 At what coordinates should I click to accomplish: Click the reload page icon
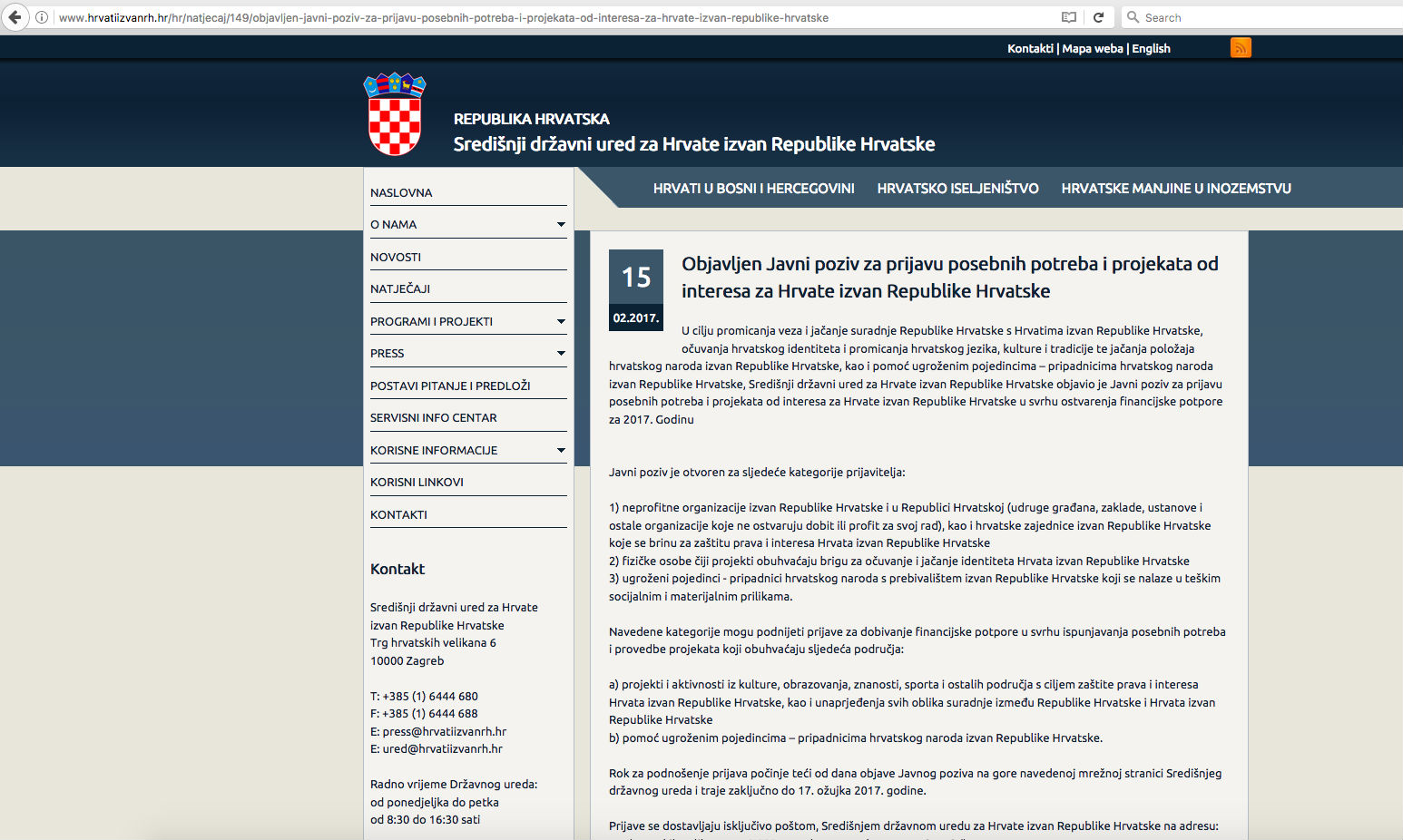pos(1098,17)
